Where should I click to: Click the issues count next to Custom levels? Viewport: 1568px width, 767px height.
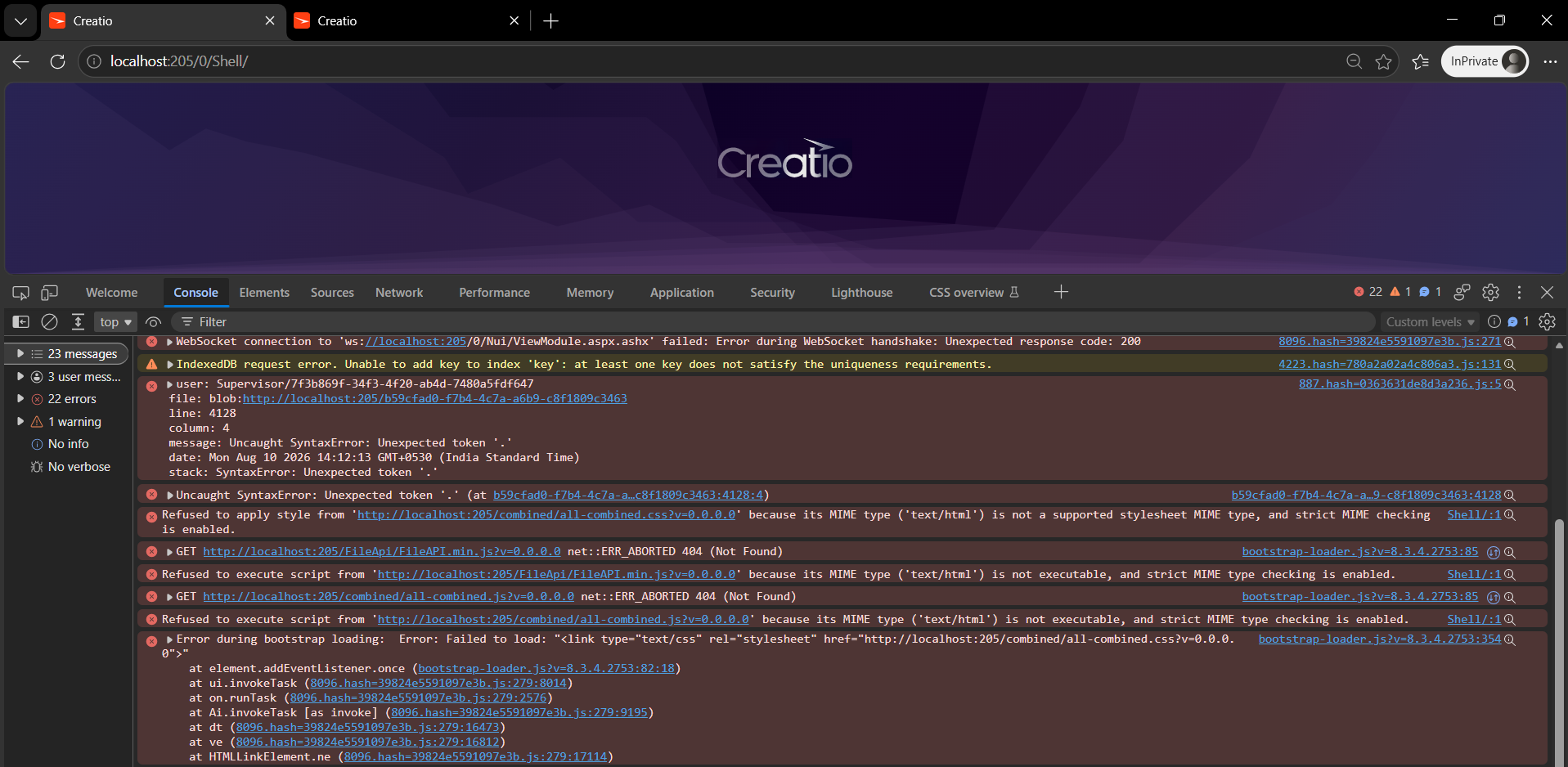[x=1518, y=322]
